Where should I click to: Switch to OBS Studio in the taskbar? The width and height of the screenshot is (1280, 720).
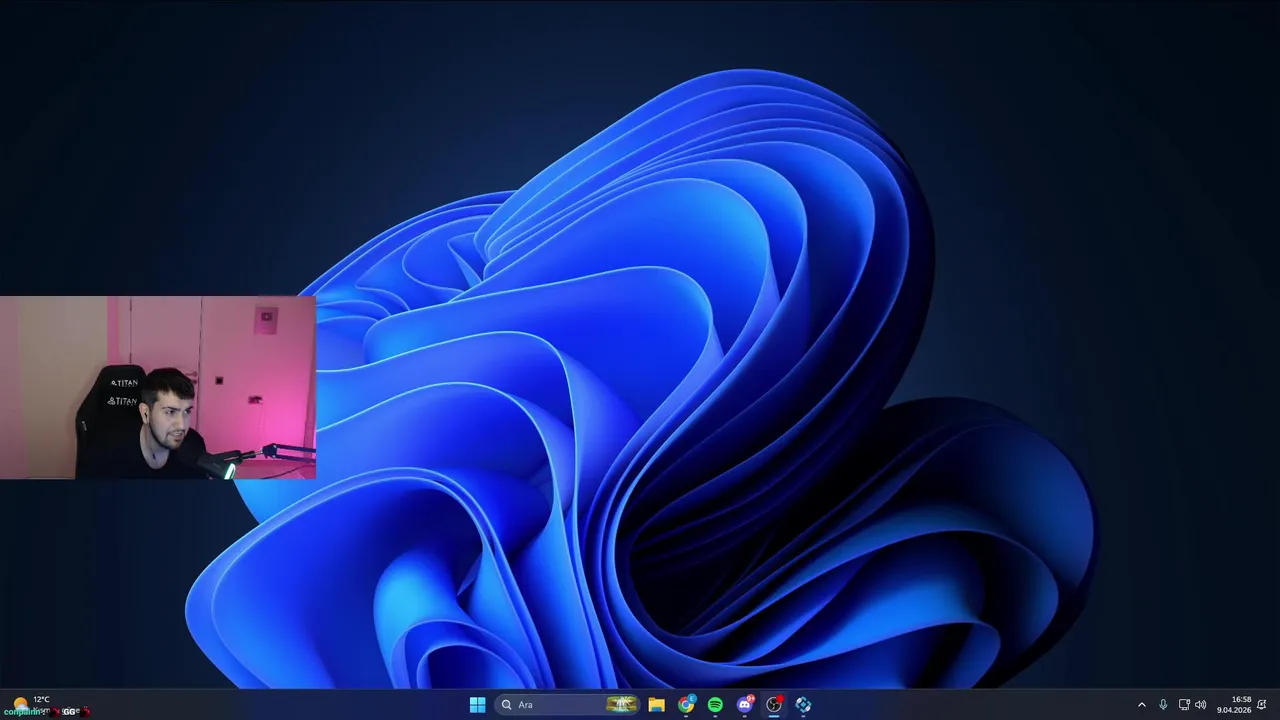[774, 705]
